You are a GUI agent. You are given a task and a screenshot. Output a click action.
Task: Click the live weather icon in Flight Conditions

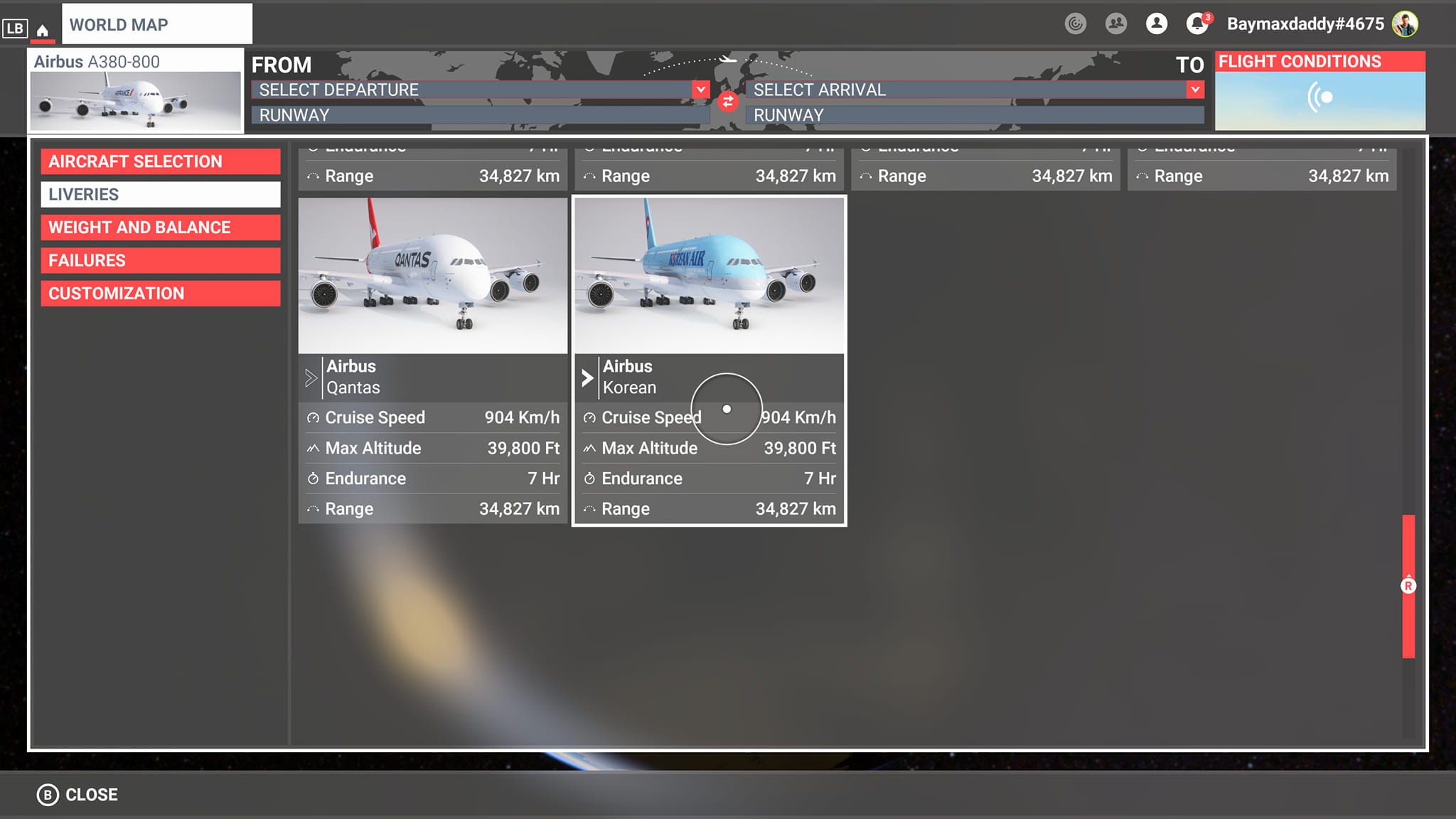click(1319, 97)
